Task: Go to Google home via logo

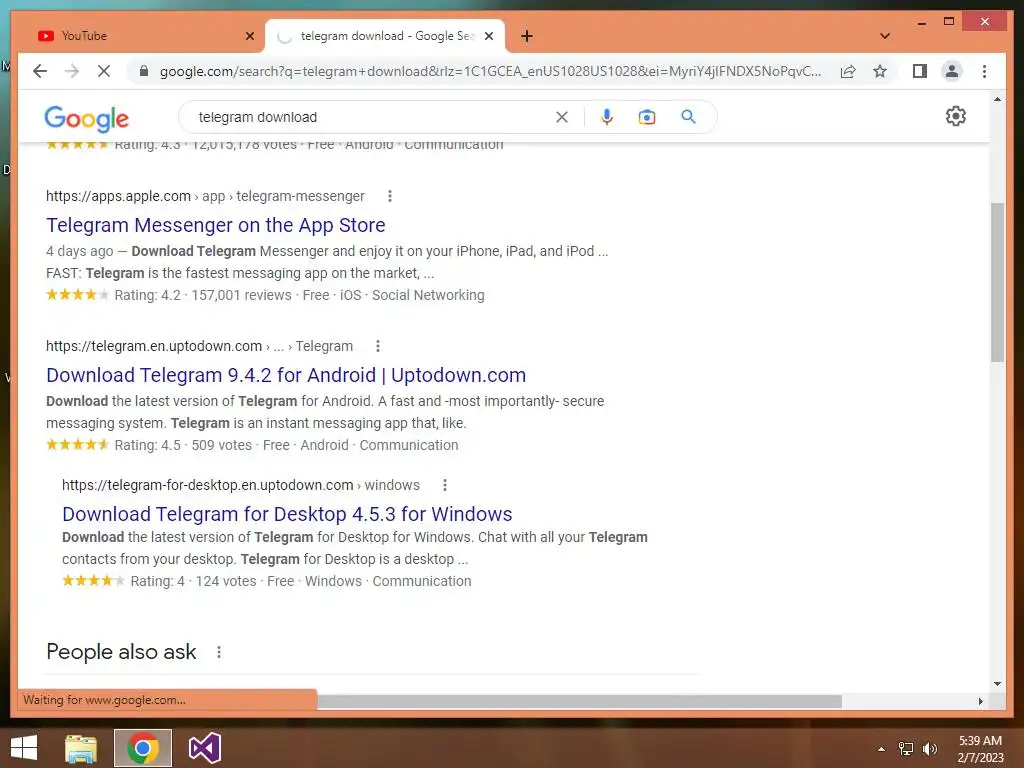Action: (86, 118)
